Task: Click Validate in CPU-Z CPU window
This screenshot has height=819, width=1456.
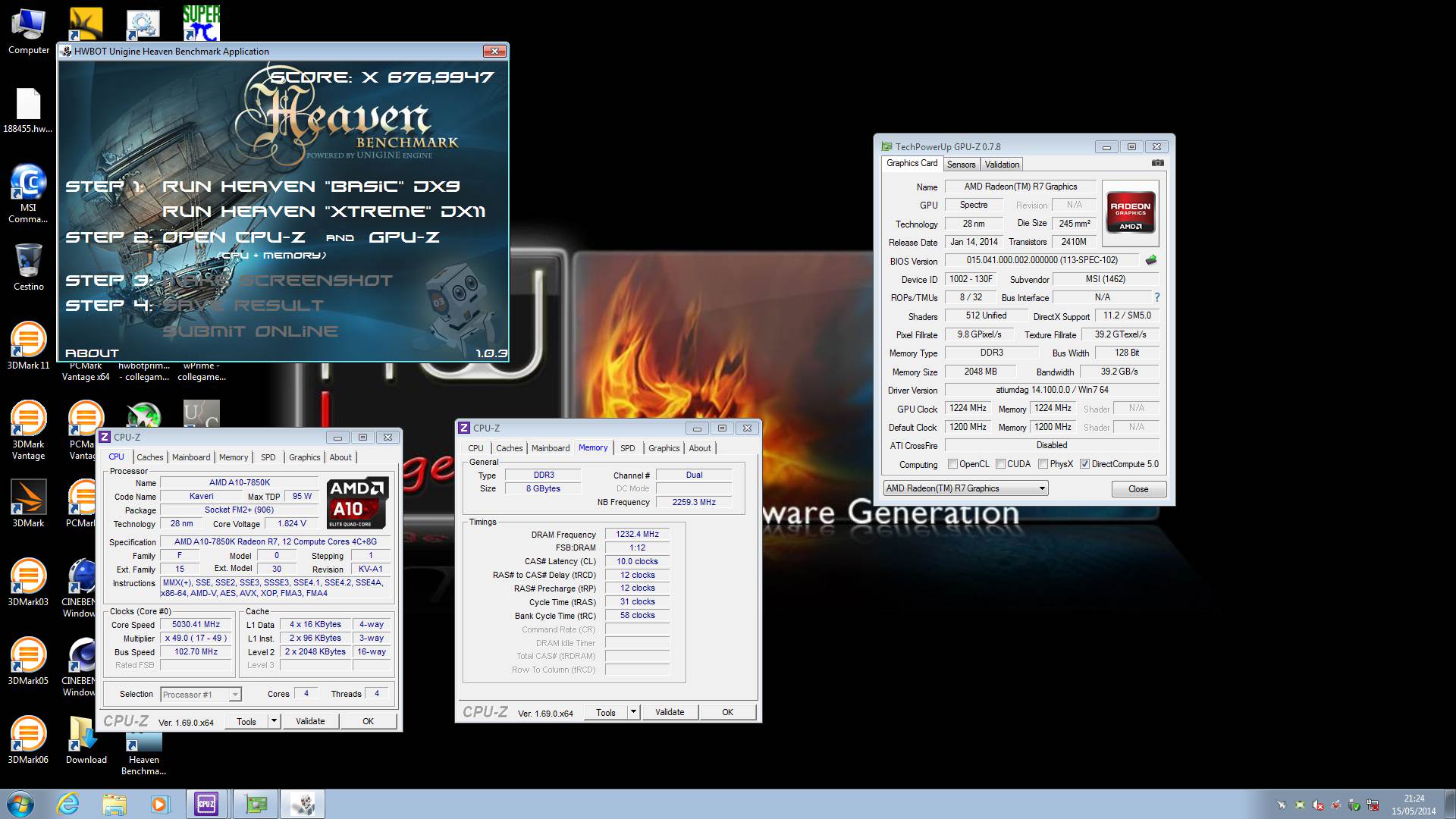Action: coord(310,721)
